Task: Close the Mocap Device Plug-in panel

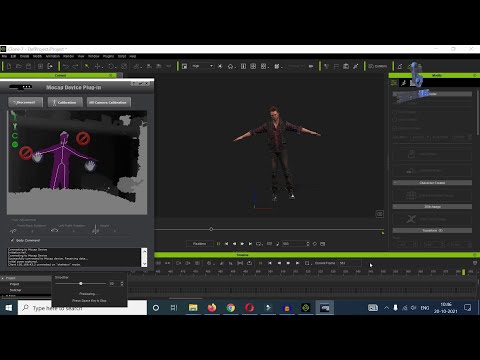Action: (x=147, y=83)
